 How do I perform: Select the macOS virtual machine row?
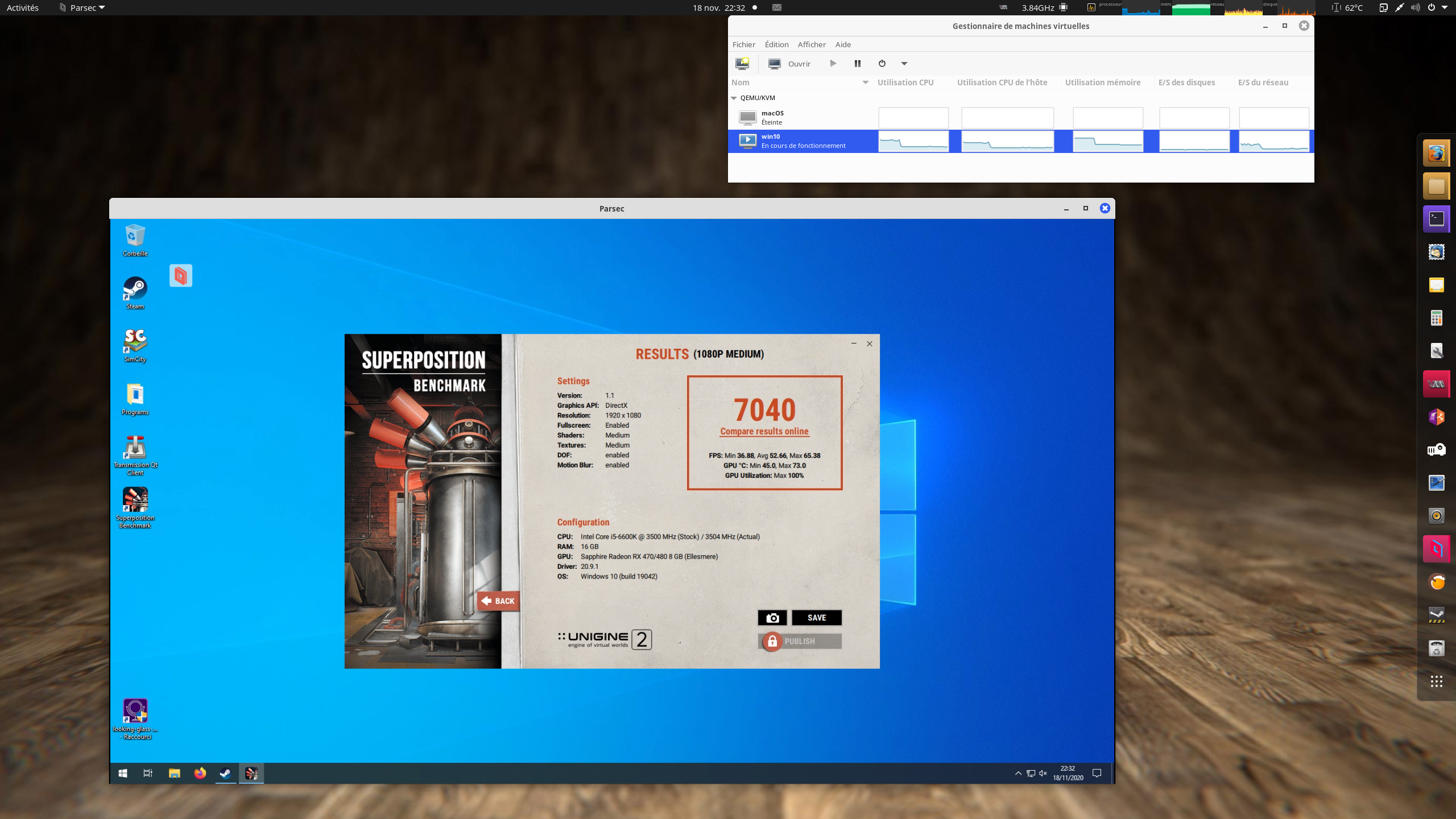pyautogui.click(x=796, y=118)
